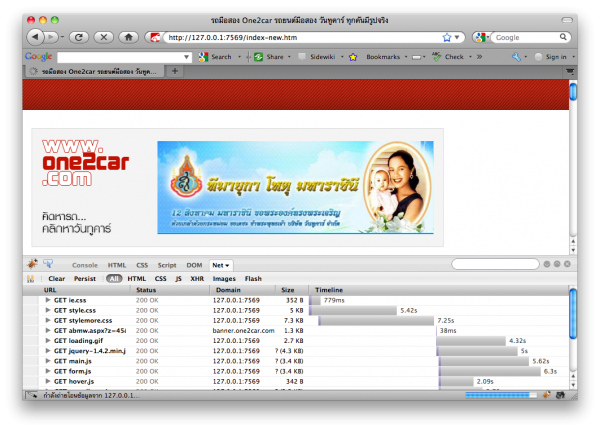Click the browser Back arrow button
Screen dimensions: 600x431
click(36, 37)
